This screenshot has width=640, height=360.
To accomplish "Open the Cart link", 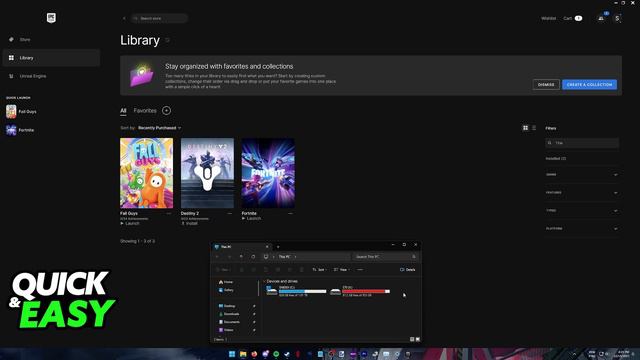I will tap(572, 18).
